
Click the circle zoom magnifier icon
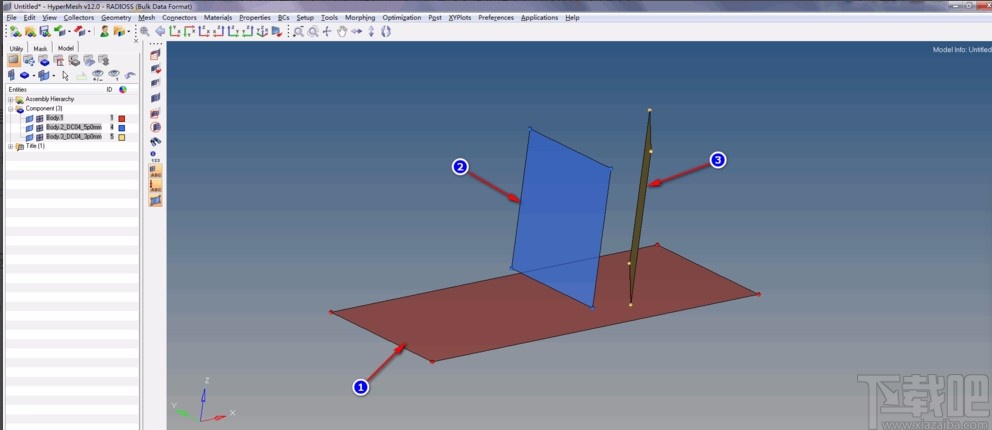coord(313,32)
